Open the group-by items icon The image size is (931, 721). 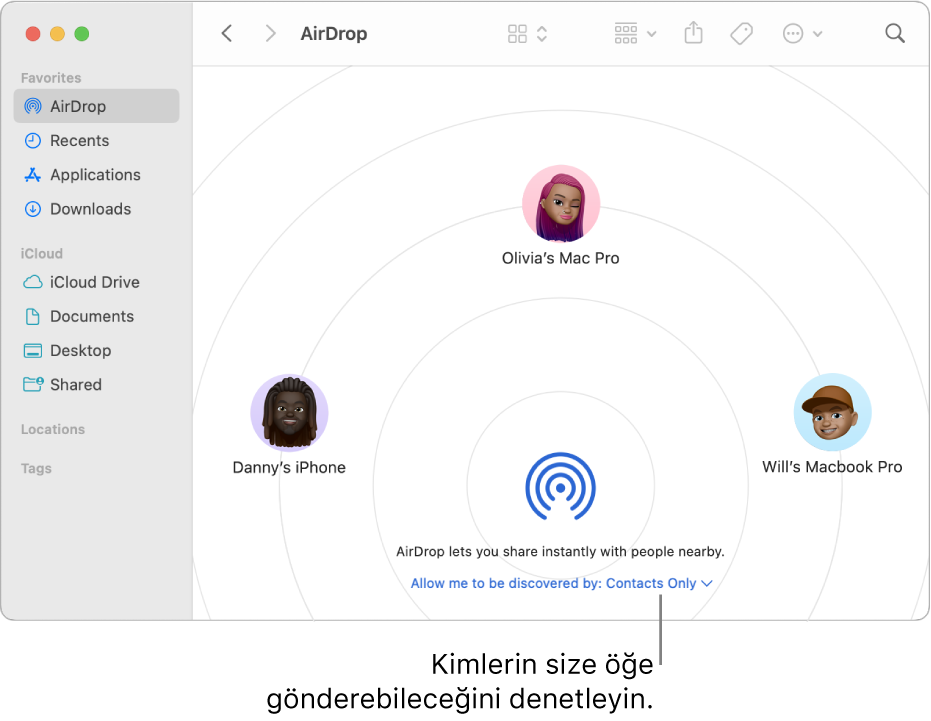pyautogui.click(x=626, y=34)
